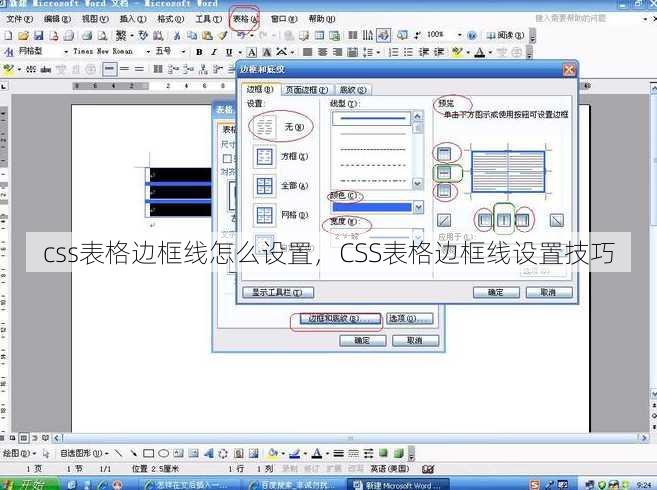Click the 显示工具栏(T) button
The height and width of the screenshot is (490, 657).
278,292
